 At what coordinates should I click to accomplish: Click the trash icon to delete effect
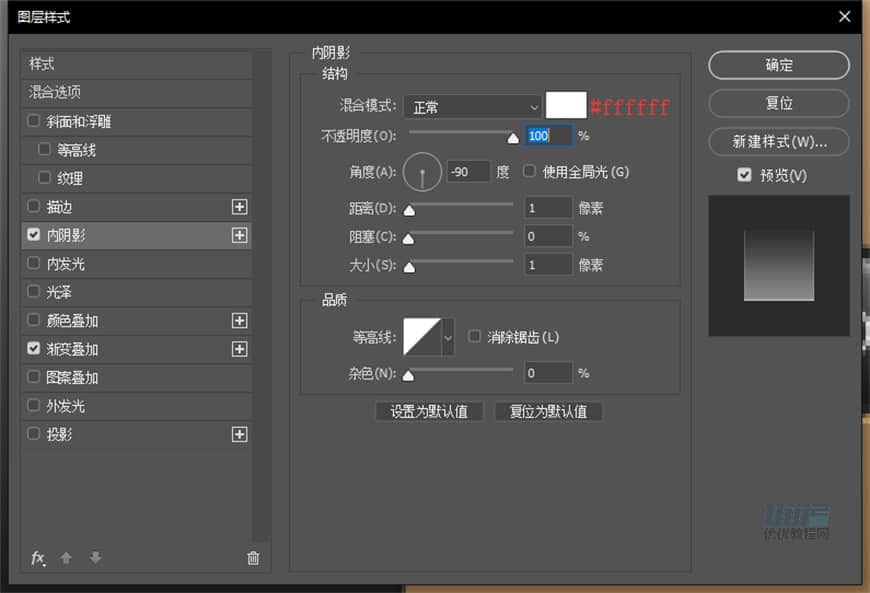[x=253, y=558]
